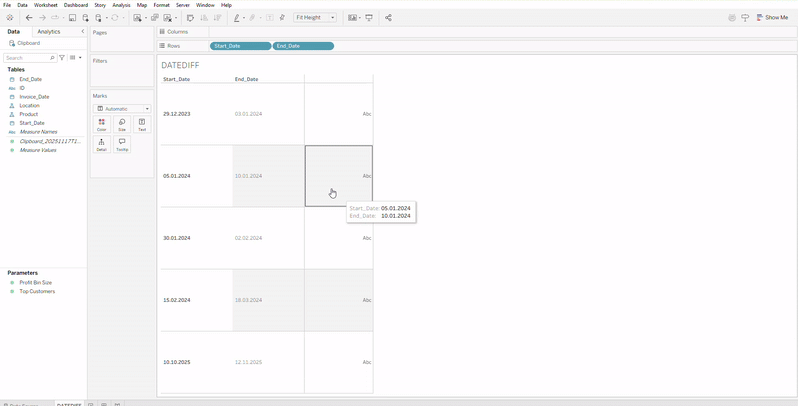Viewport: 798px width, 406px height.
Task: Open the Automatic mark type dropdown
Action: (x=122, y=108)
